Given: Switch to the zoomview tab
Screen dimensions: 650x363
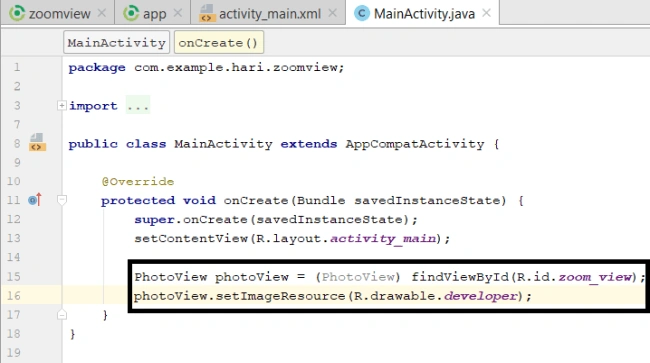Looking at the screenshot, I should tap(57, 13).
